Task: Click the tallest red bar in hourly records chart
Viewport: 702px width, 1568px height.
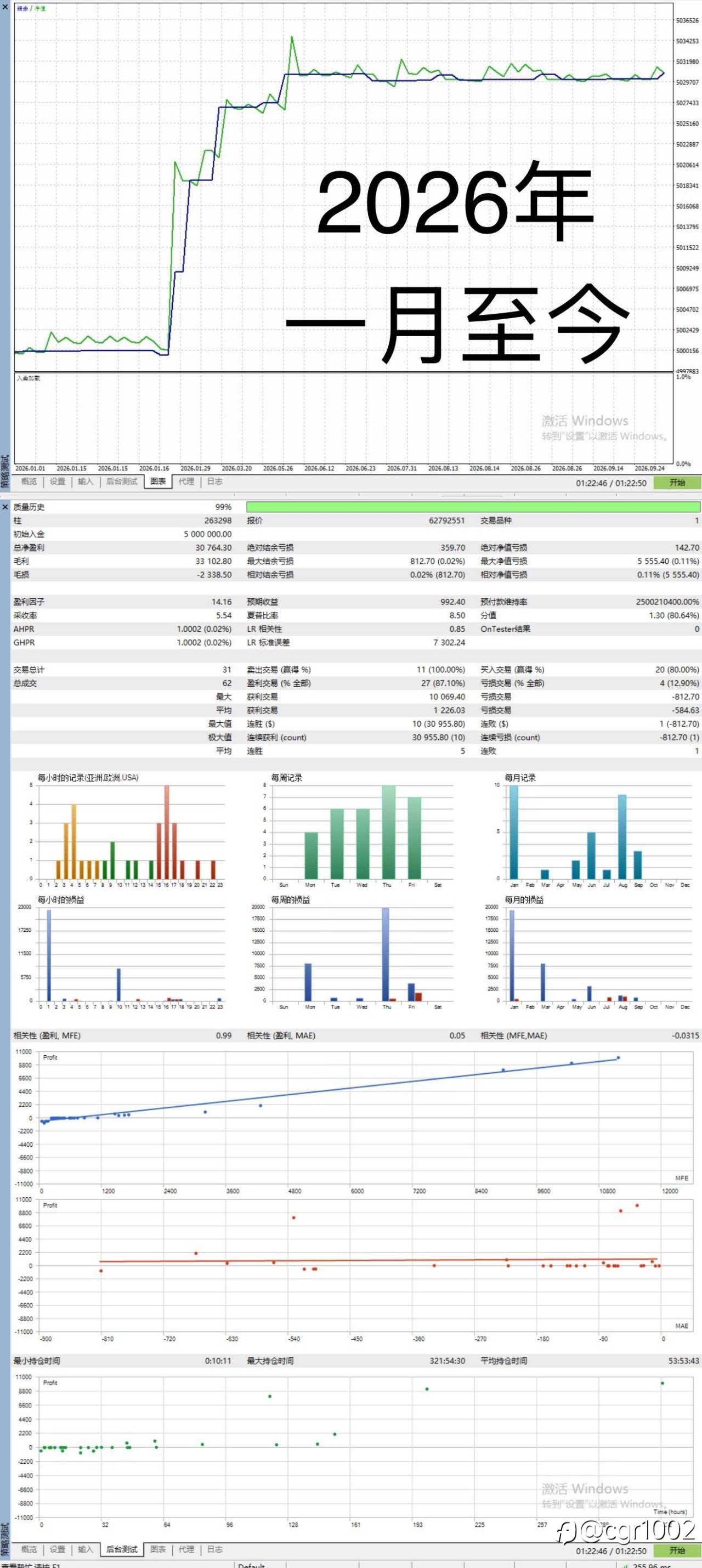Action: [166, 831]
